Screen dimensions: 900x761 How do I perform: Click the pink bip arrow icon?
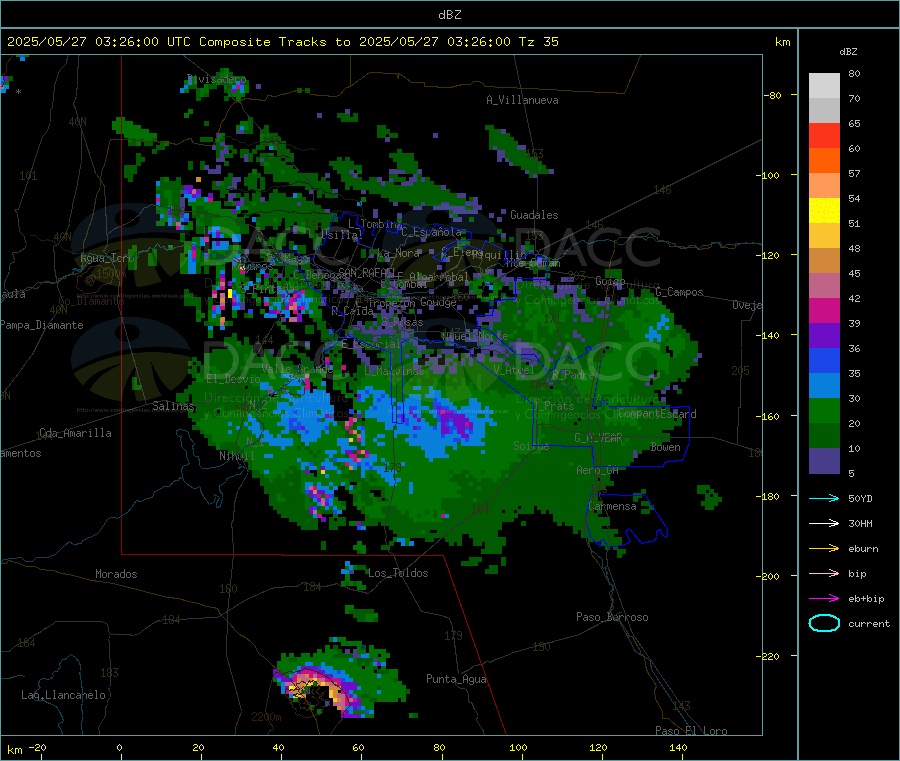[x=824, y=573]
